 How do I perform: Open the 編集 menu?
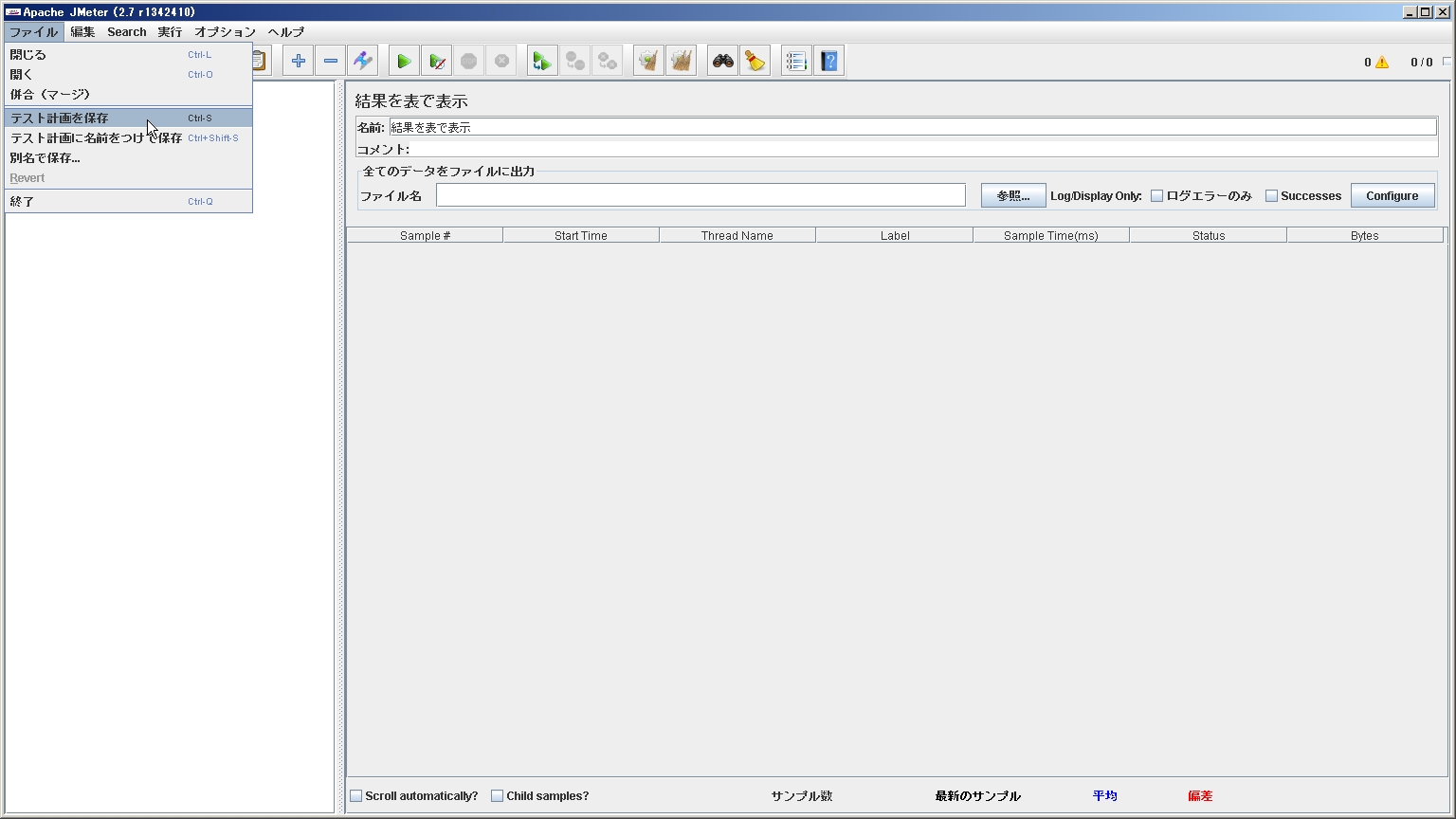coord(82,32)
